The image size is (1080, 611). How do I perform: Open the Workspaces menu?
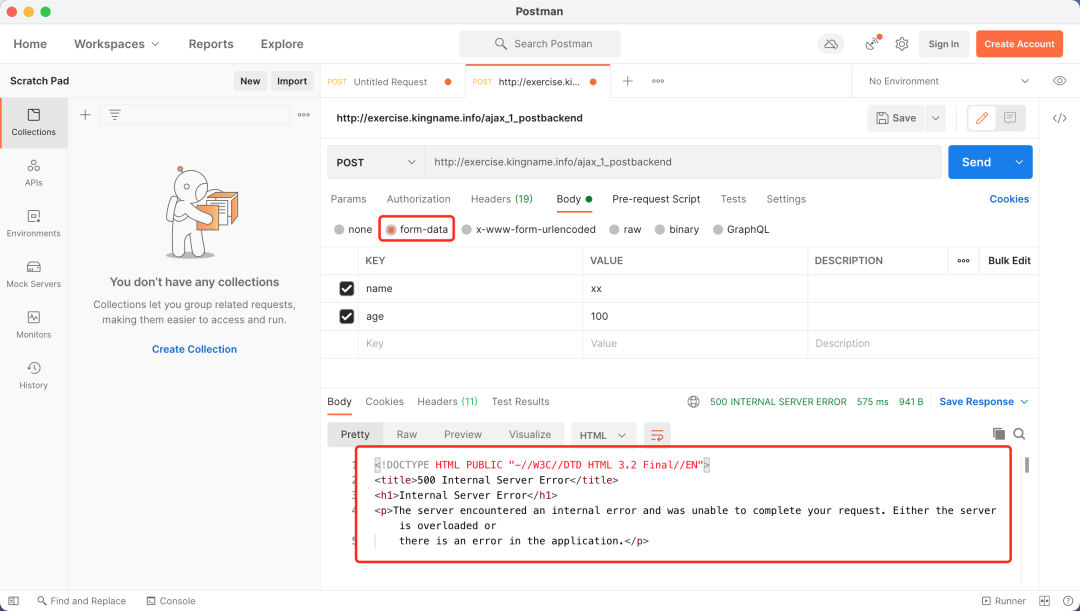click(116, 44)
